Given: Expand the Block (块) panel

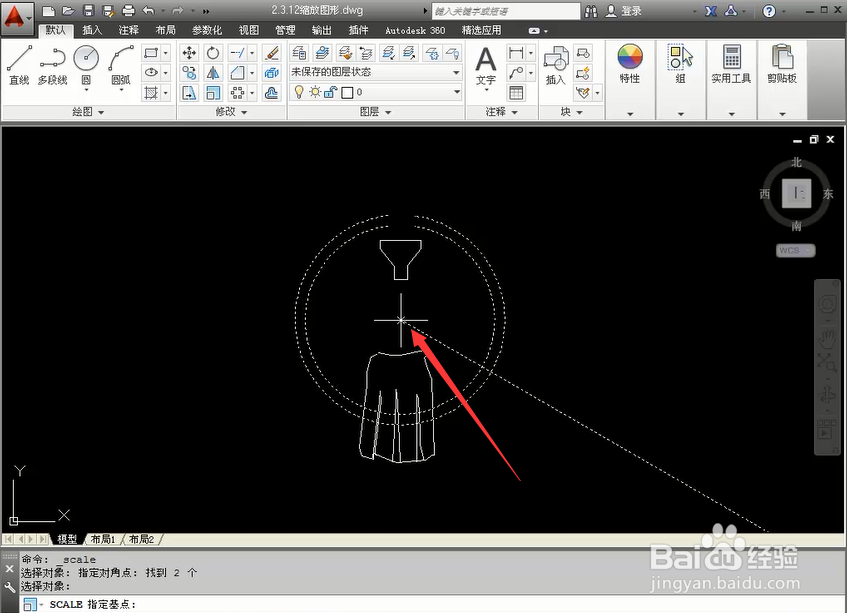Looking at the screenshot, I should click(572, 112).
